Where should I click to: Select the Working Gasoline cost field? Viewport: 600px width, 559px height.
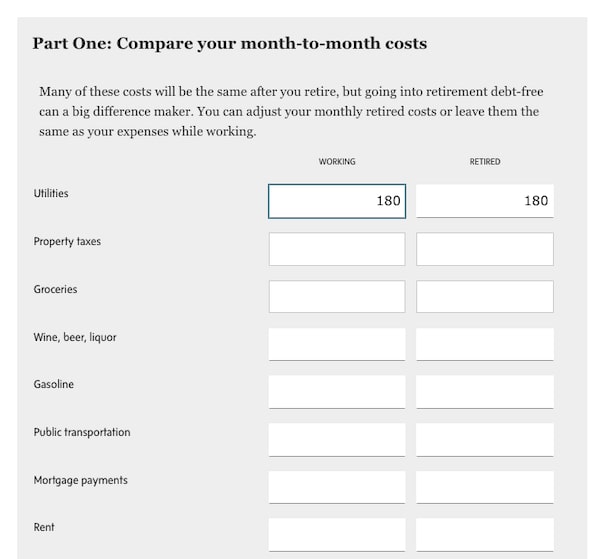click(x=336, y=391)
